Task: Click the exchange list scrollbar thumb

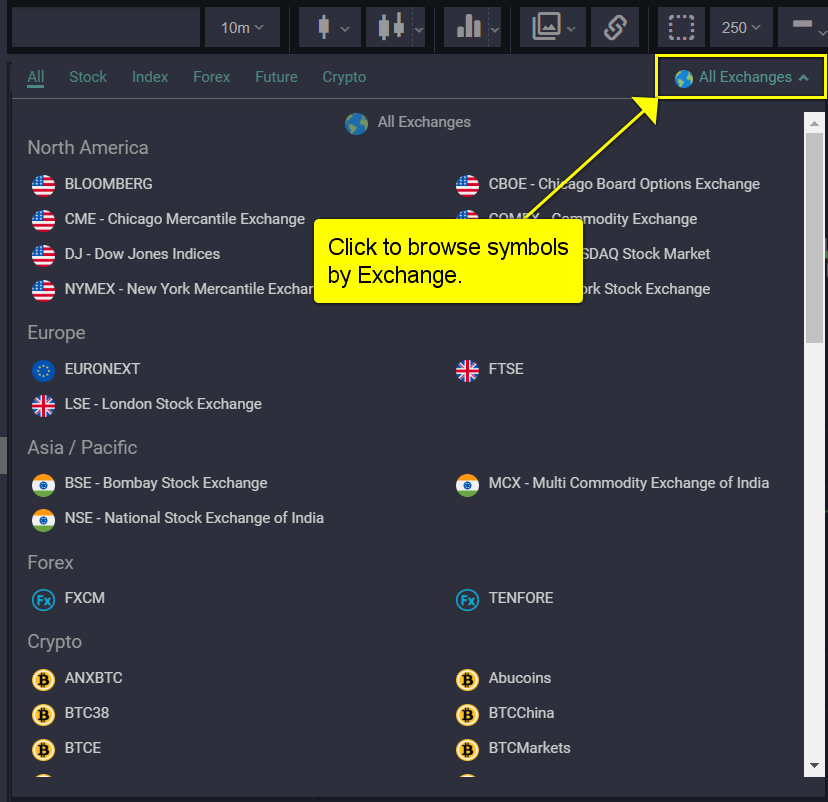Action: pos(814,238)
